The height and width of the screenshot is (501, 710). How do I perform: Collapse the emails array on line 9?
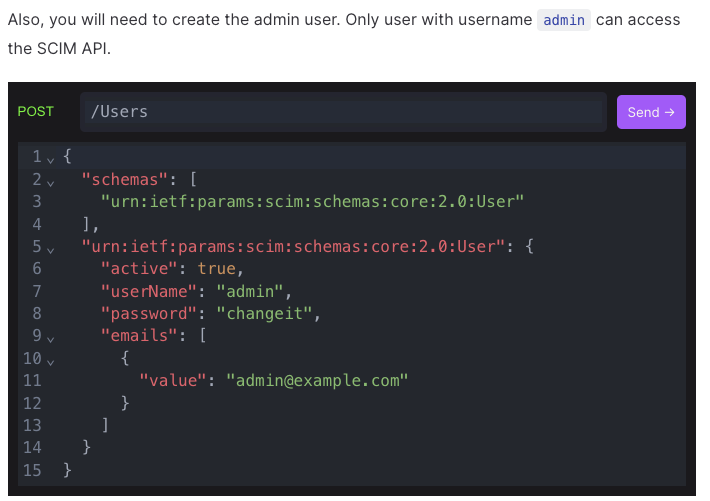tap(51, 339)
